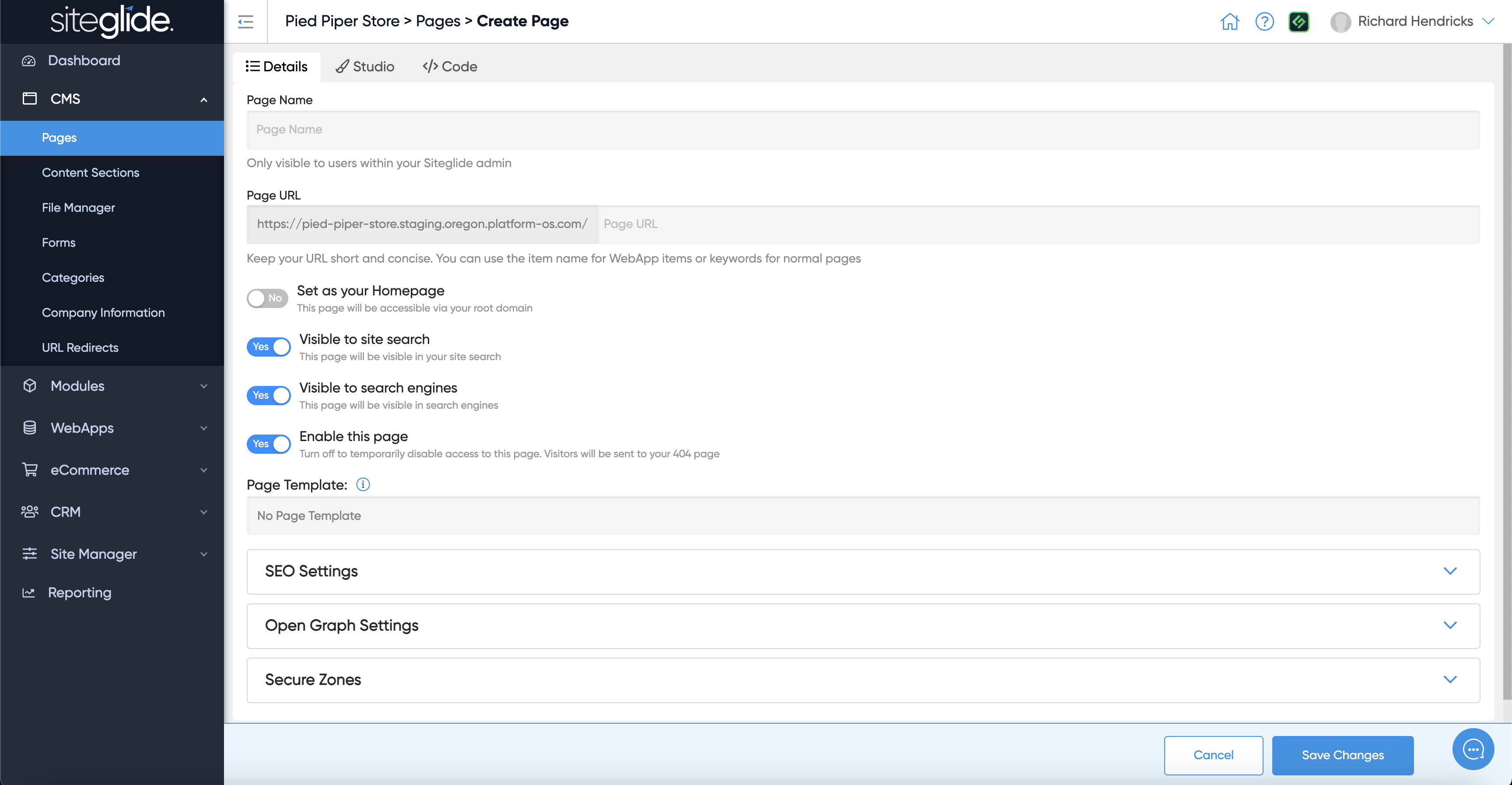Click the Cancel button
The height and width of the screenshot is (785, 1512).
point(1213,755)
